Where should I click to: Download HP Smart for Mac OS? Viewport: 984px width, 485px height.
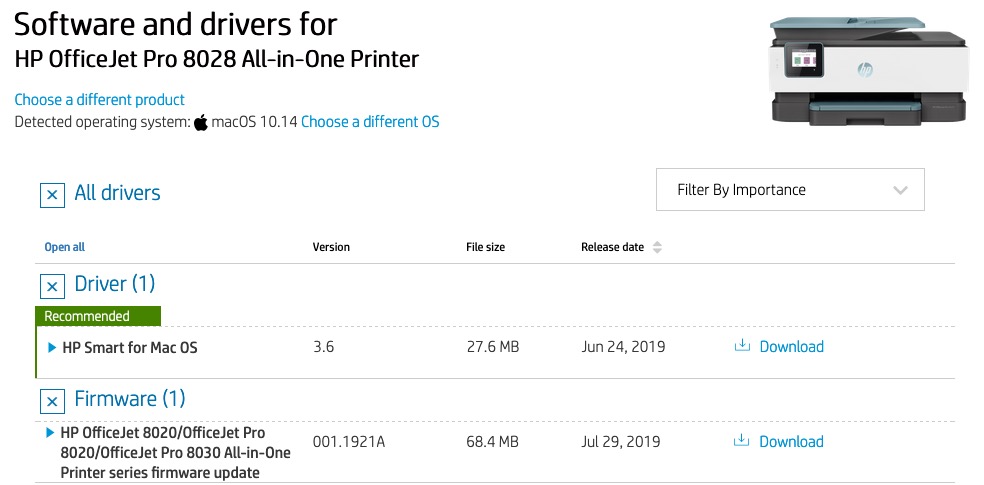791,347
